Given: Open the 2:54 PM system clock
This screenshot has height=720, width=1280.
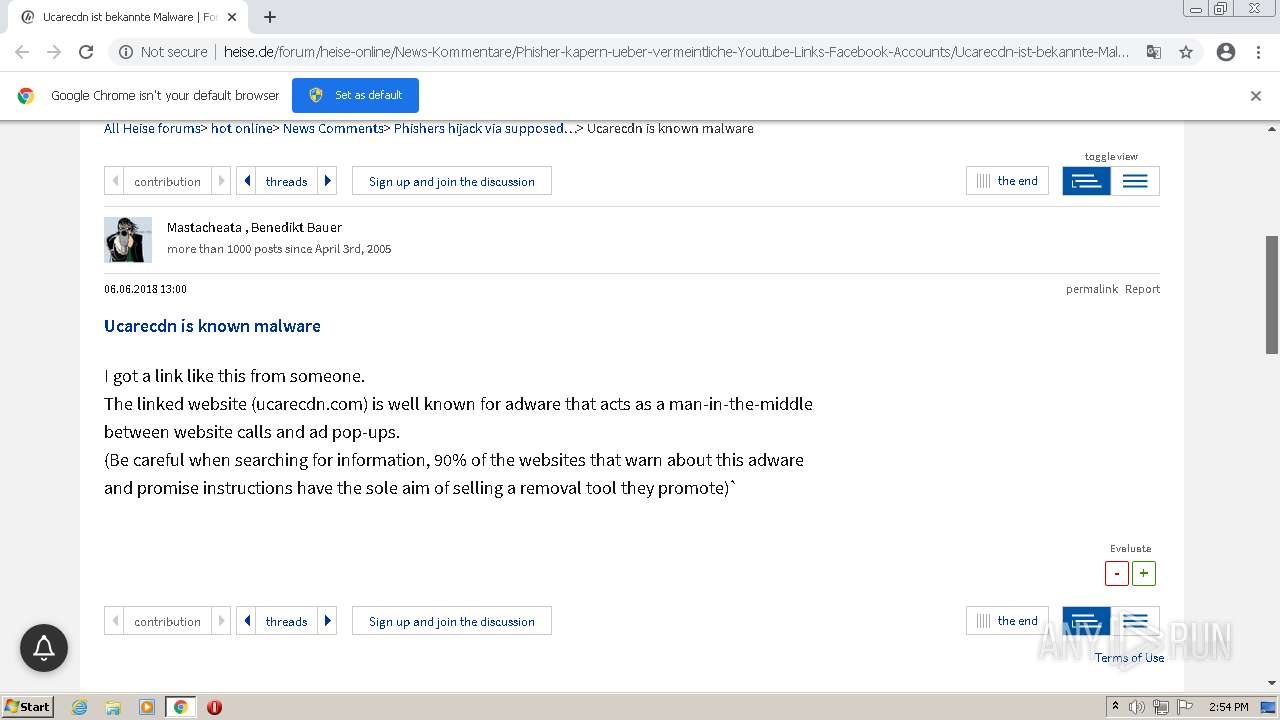Looking at the screenshot, I should 1228,707.
